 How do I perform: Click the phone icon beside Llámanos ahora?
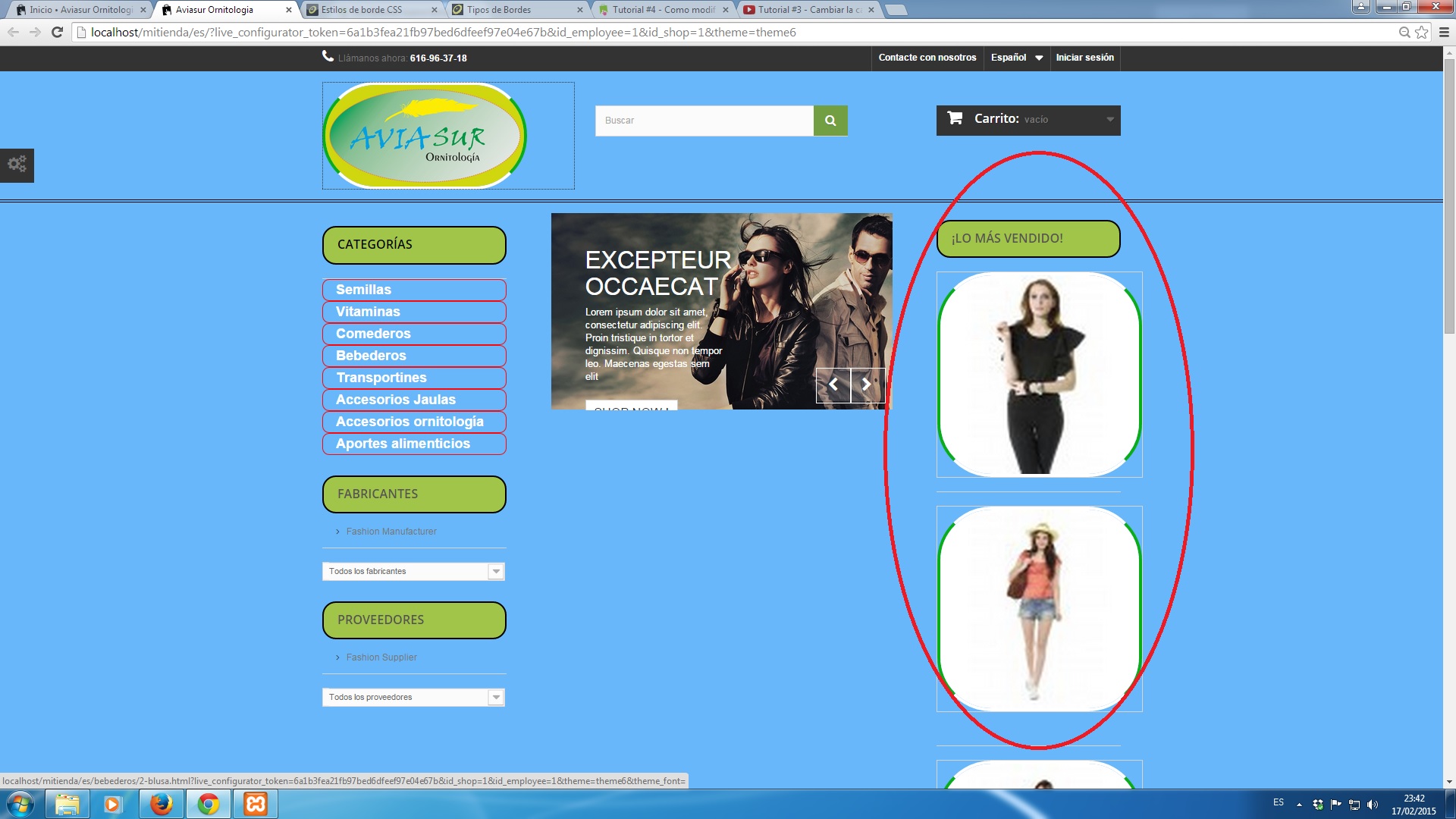coord(328,56)
